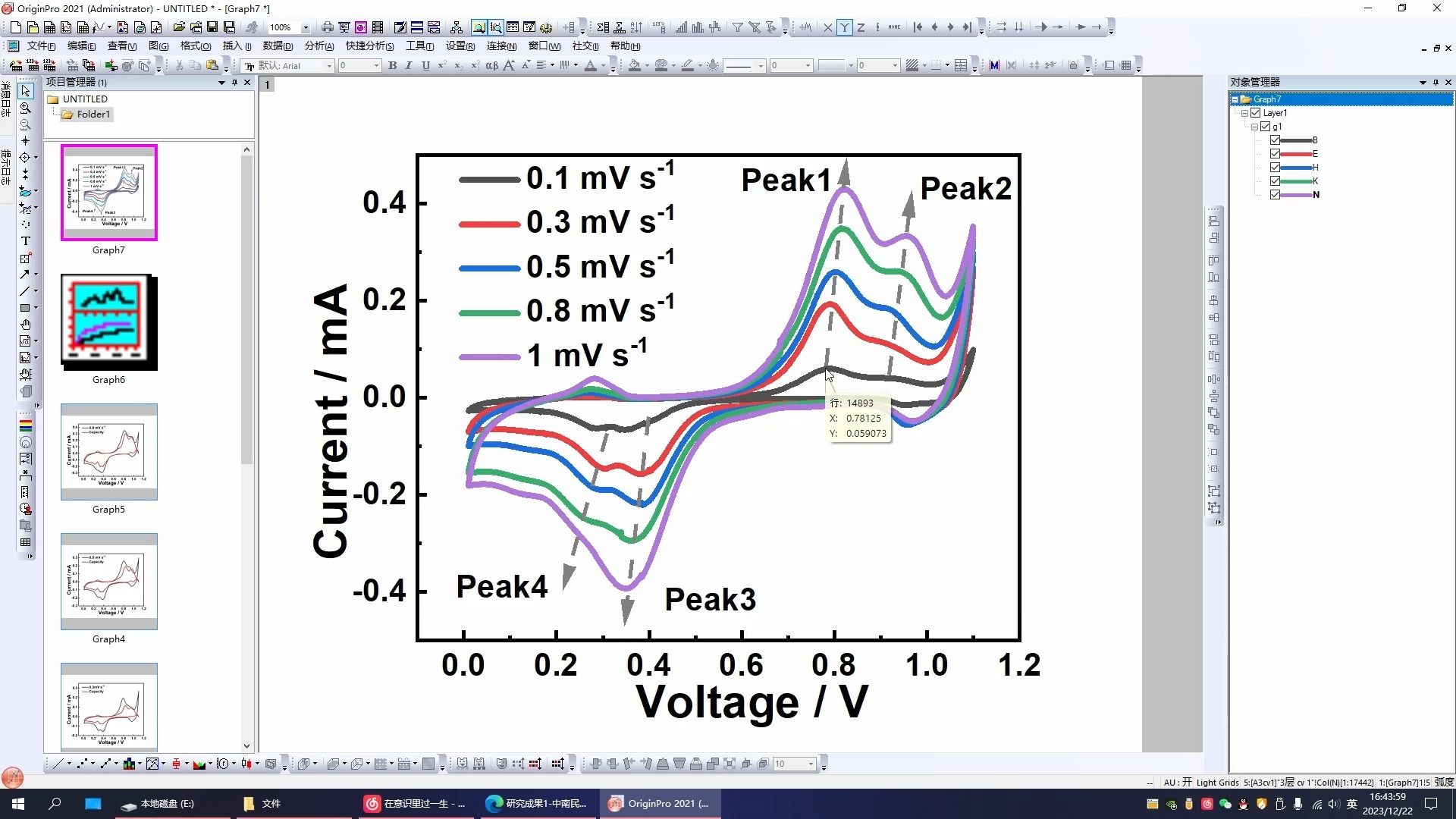Open a file using the folder icon
The width and height of the screenshot is (1456, 819).
(x=179, y=27)
